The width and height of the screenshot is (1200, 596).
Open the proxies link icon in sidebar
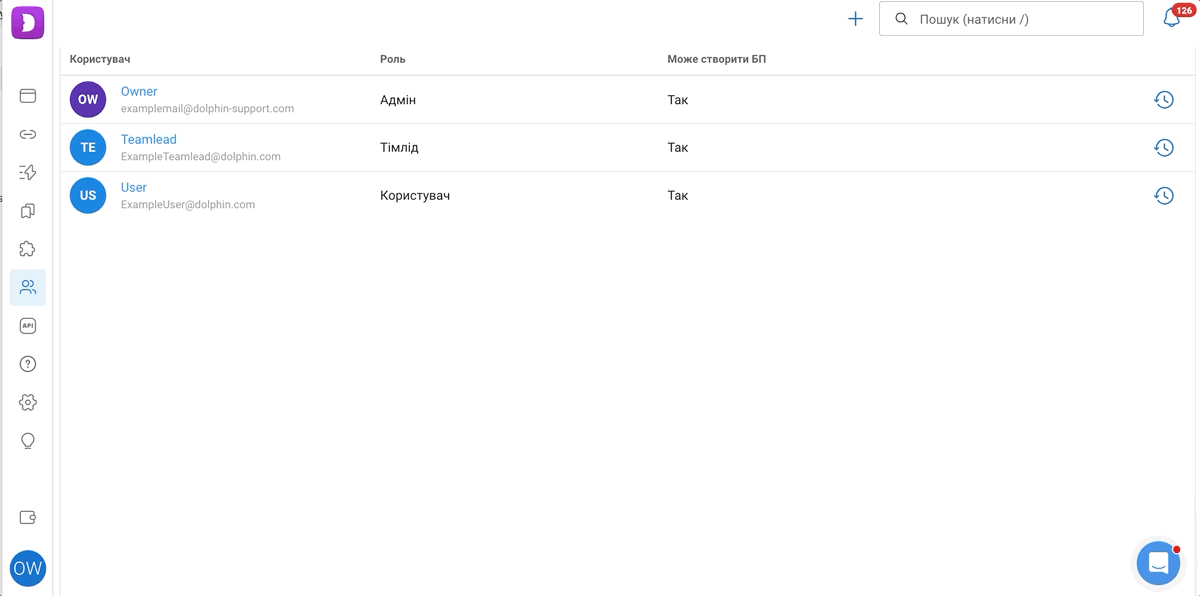[28, 134]
